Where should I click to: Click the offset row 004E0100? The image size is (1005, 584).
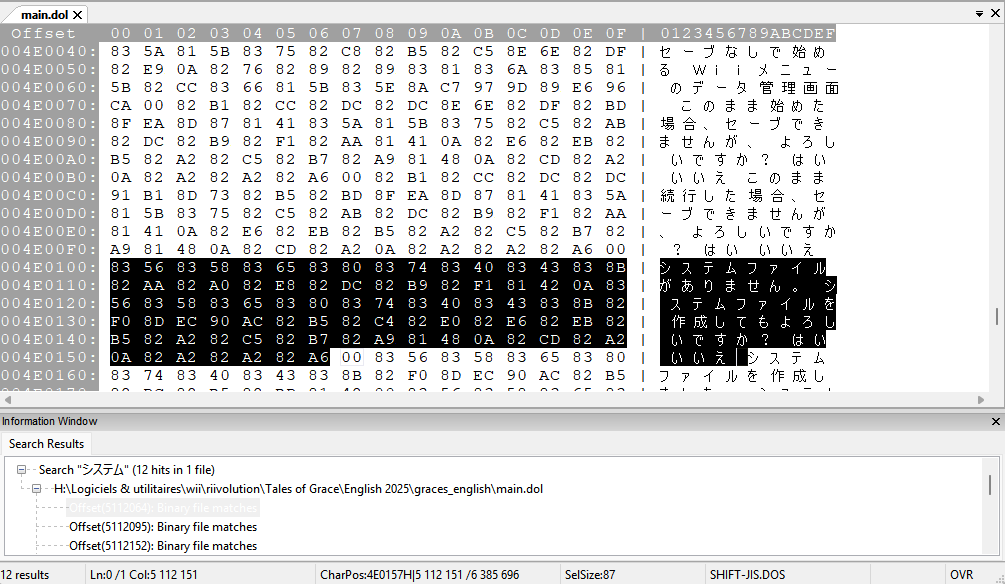point(49,267)
